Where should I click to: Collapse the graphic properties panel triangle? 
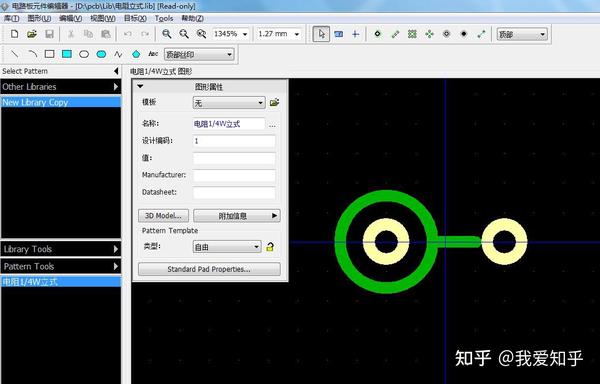pyautogui.click(x=140, y=86)
